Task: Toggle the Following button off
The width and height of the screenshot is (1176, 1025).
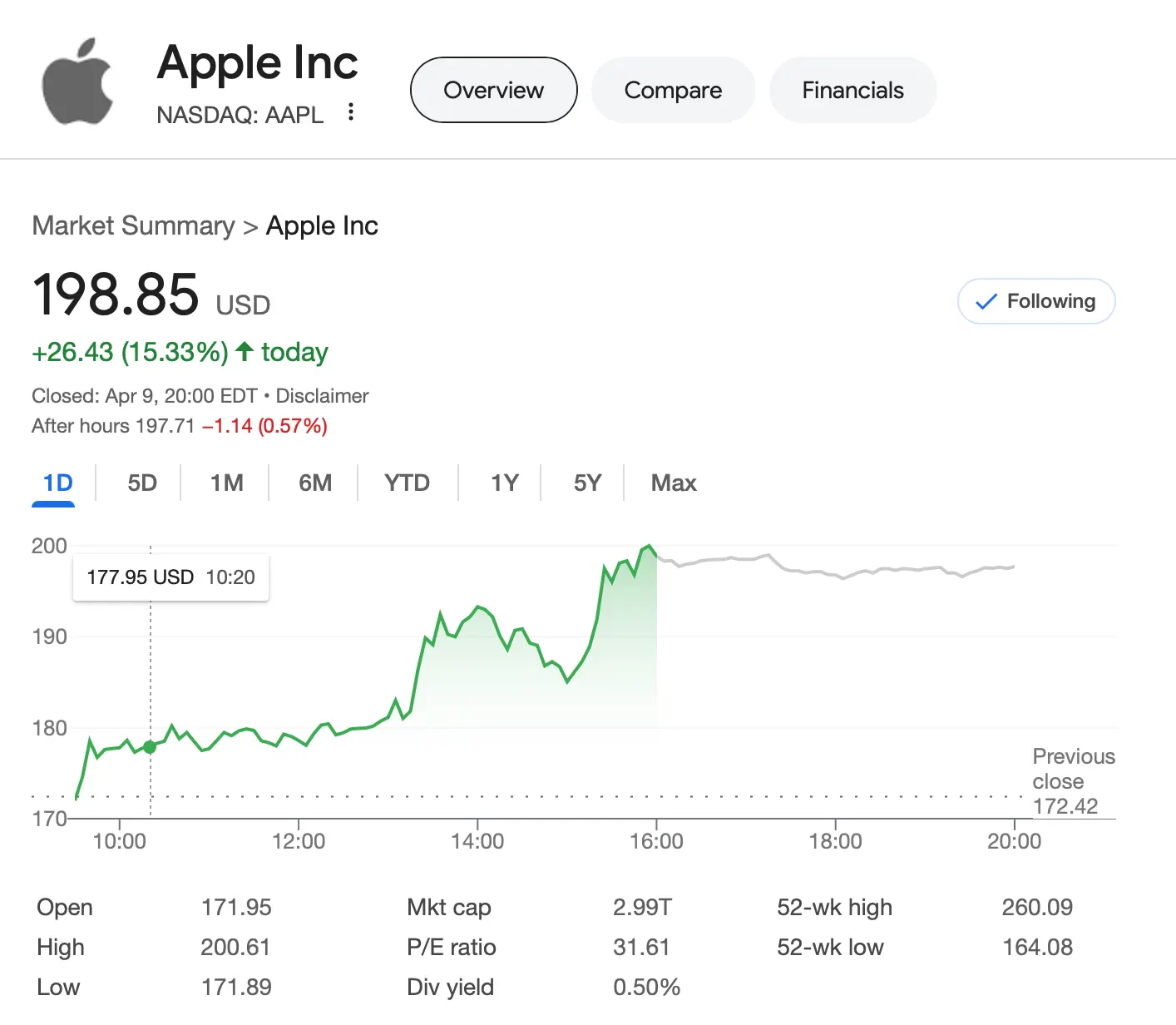Action: (x=1036, y=301)
